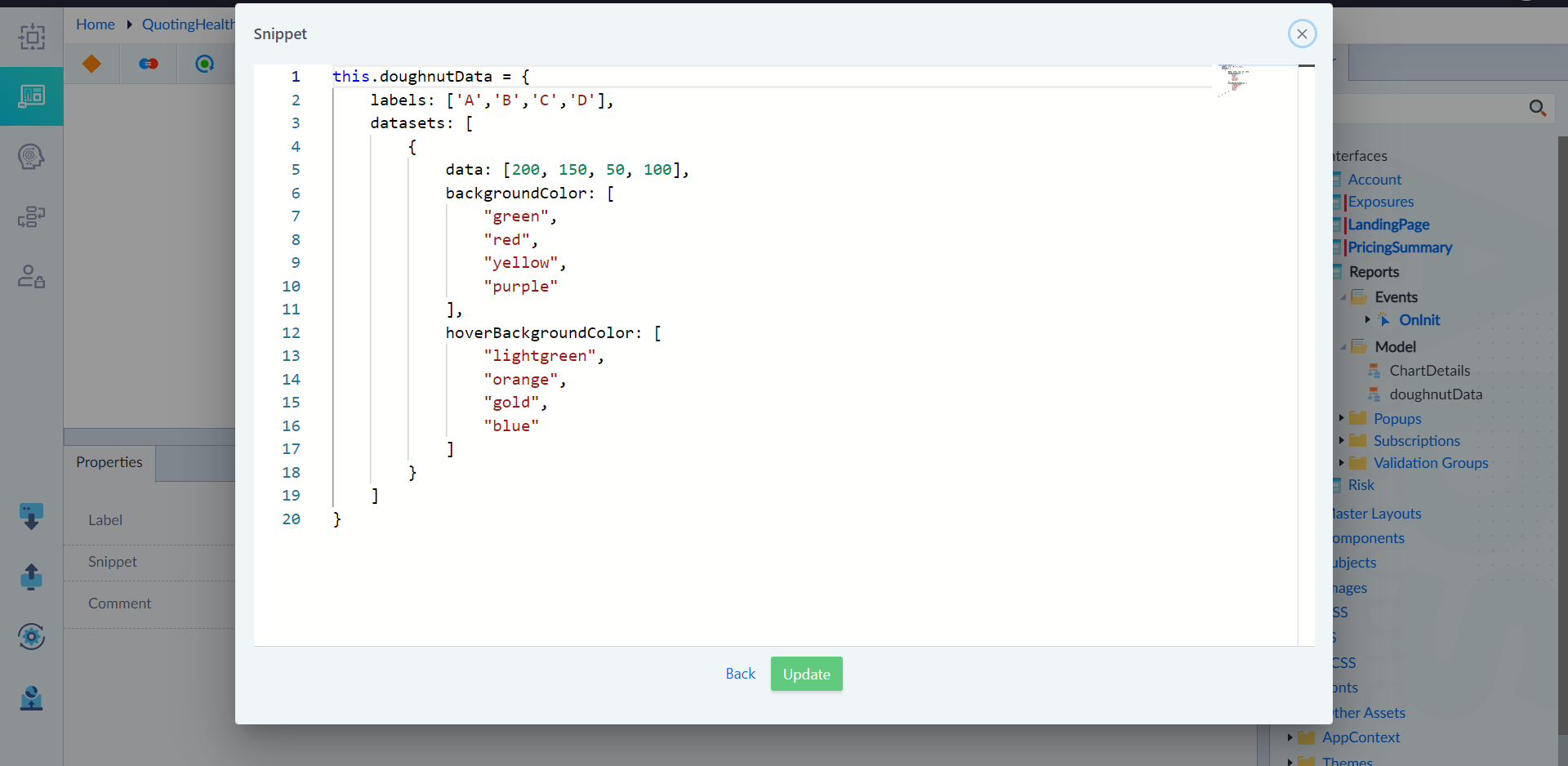The image size is (1568, 766).
Task: Click the search magnifier icon
Action: coord(1538,108)
